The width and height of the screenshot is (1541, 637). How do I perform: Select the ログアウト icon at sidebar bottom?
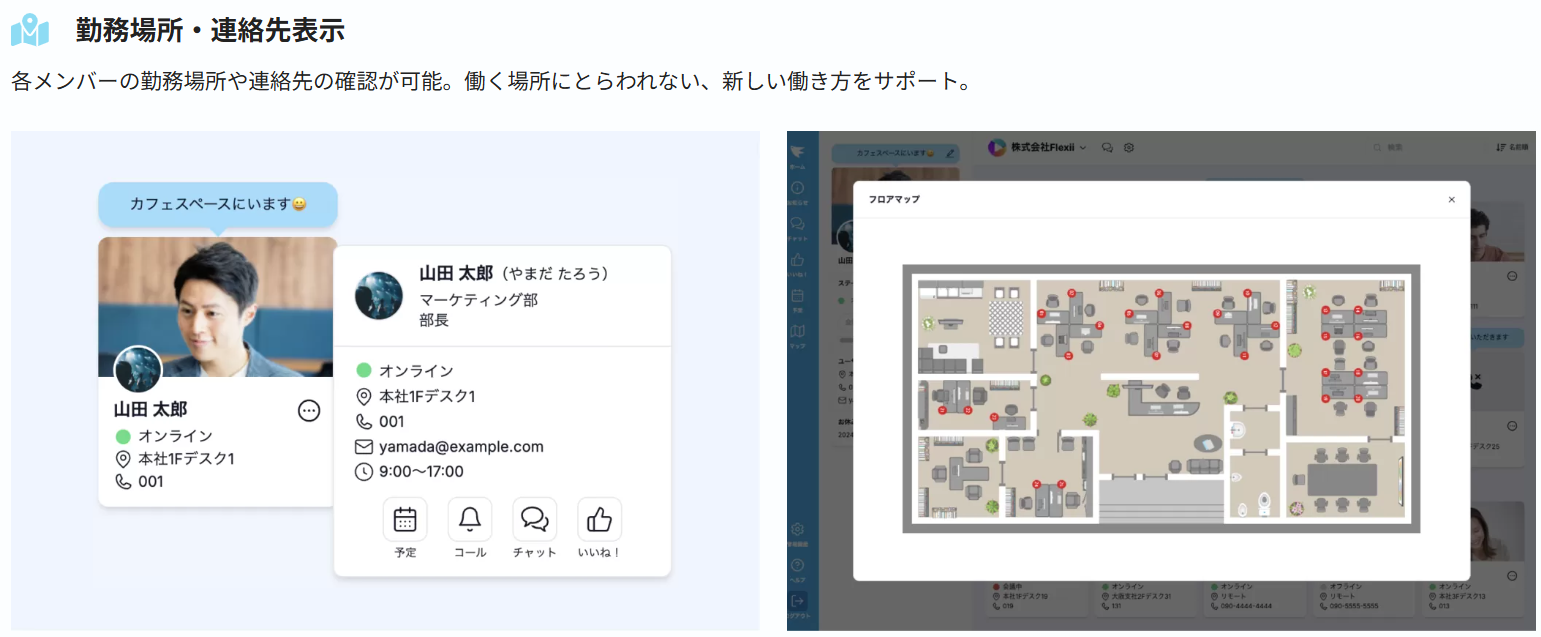point(798,602)
